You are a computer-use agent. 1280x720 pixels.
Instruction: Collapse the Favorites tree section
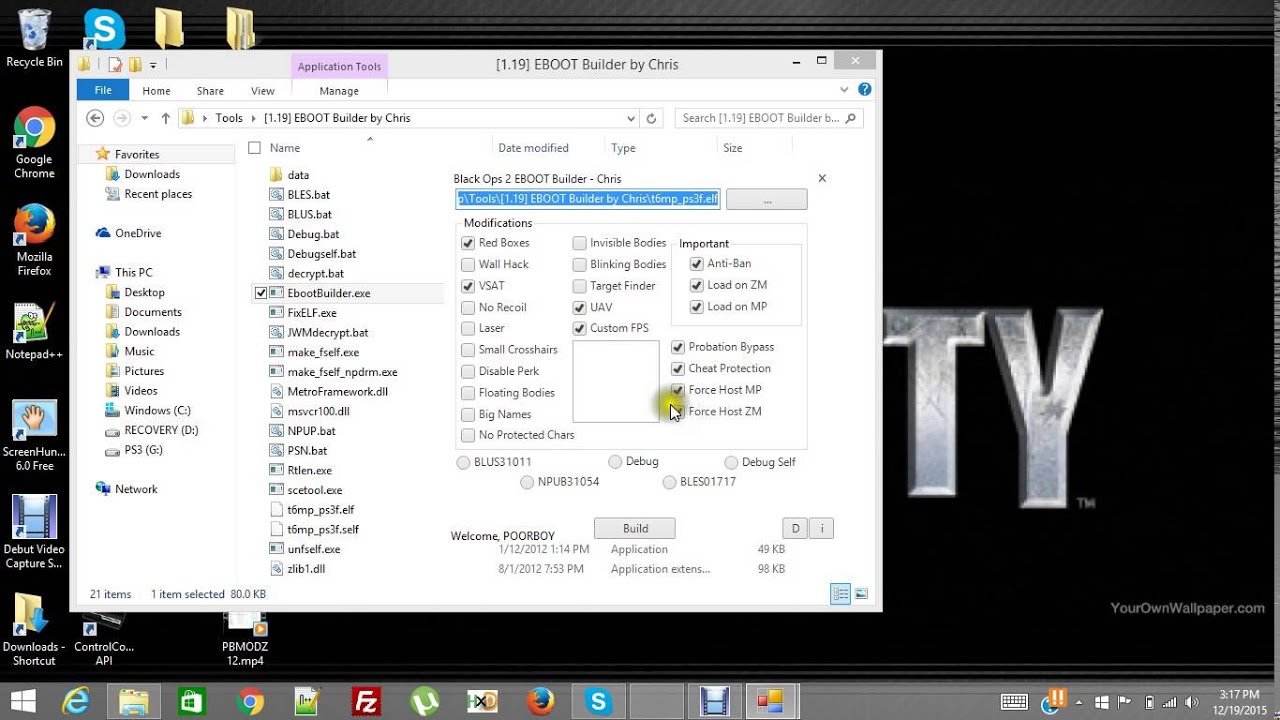(x=88, y=154)
